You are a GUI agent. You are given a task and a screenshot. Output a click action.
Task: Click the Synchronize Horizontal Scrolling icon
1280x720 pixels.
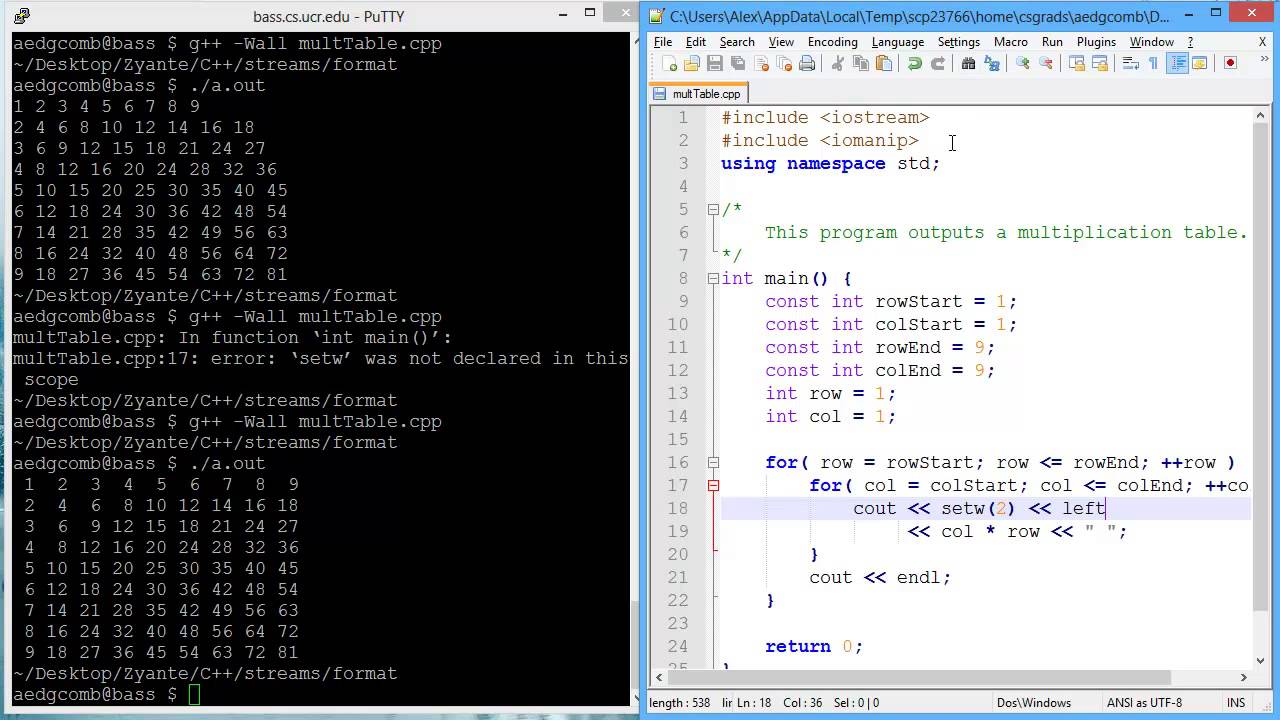[x=1099, y=63]
